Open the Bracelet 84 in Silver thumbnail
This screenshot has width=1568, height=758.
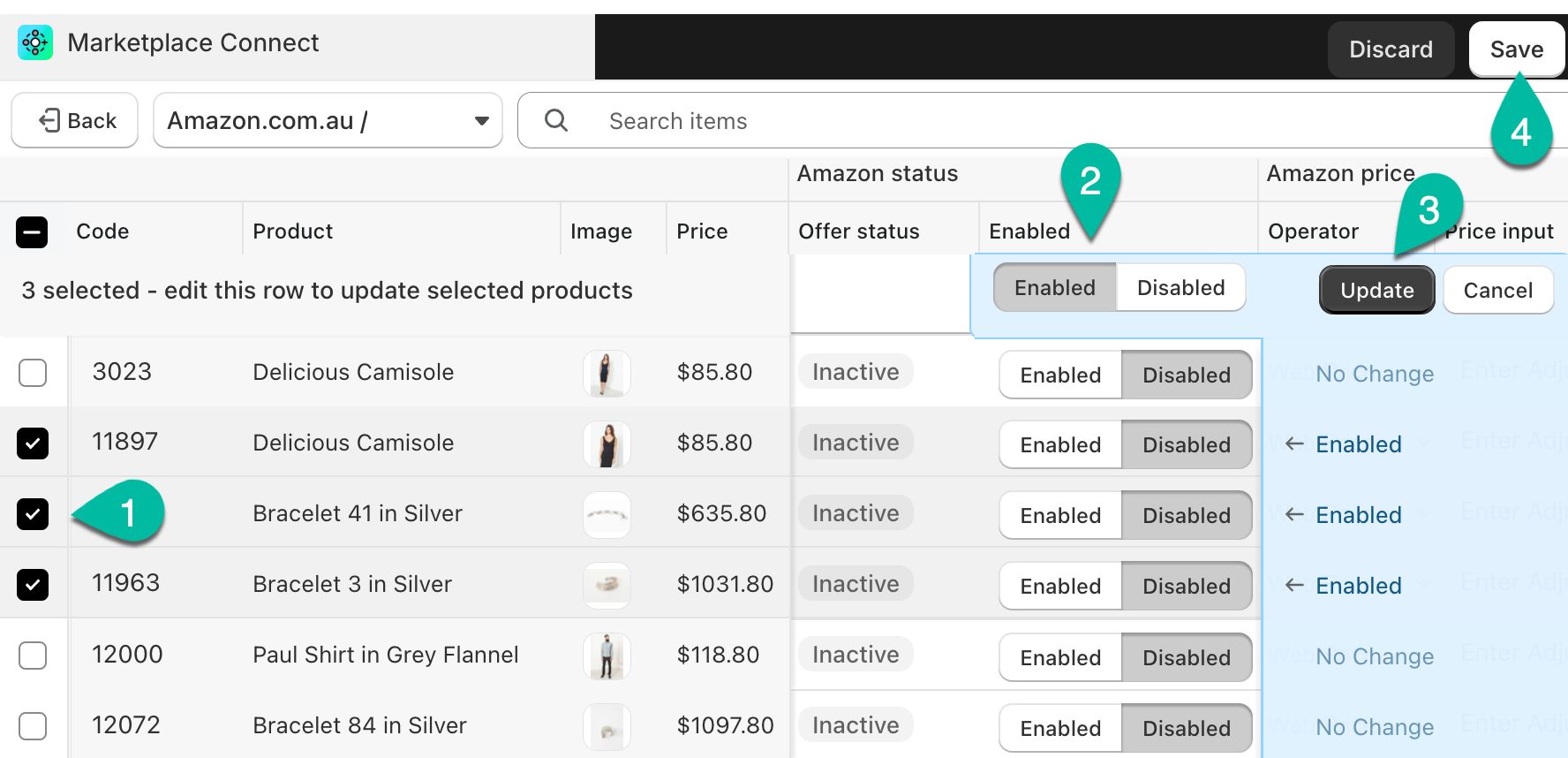pyautogui.click(x=607, y=727)
